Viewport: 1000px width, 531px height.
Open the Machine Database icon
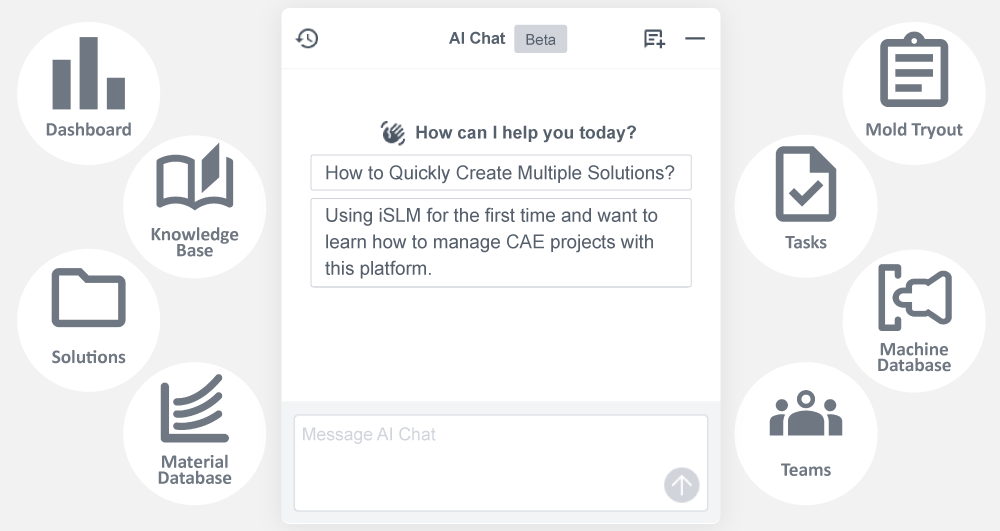click(914, 298)
